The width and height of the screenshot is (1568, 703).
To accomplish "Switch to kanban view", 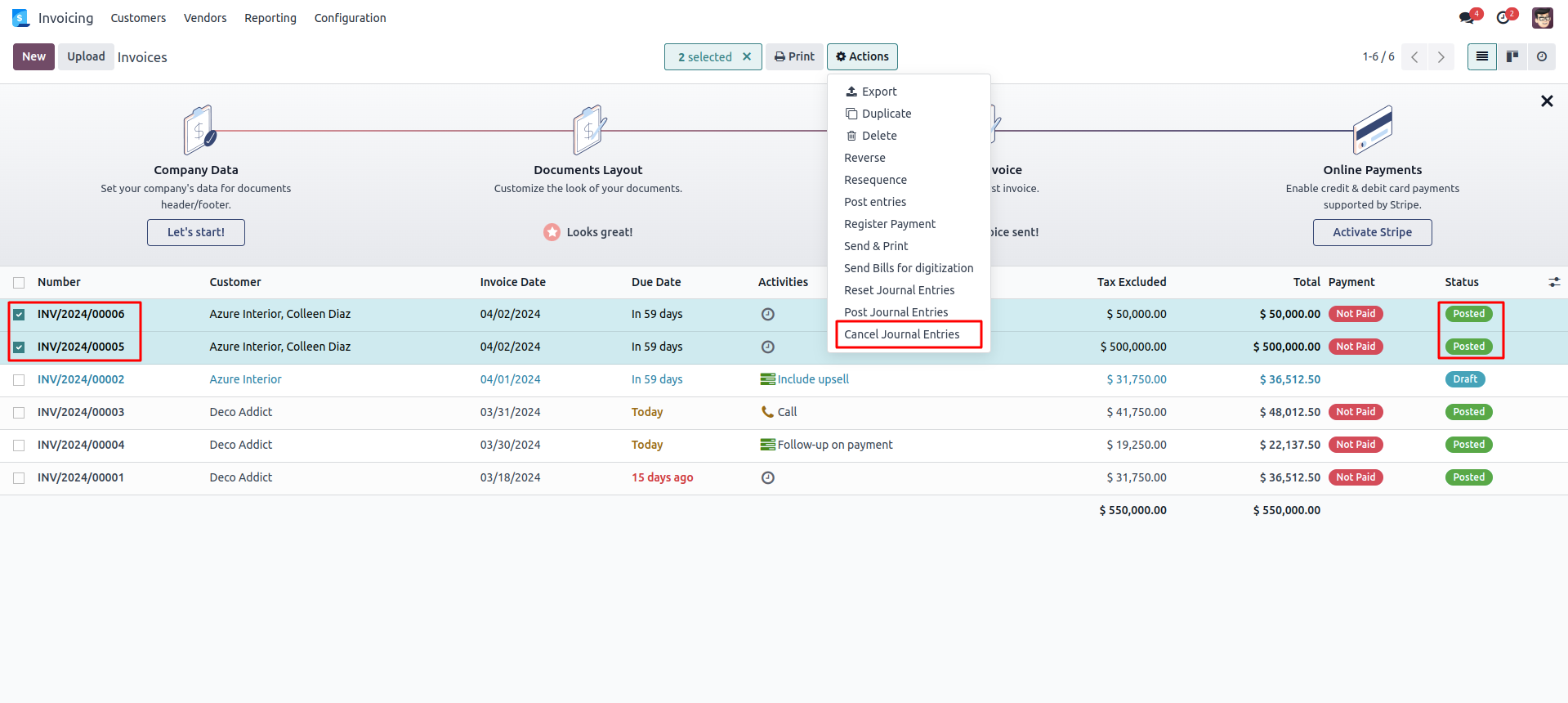I will click(1512, 56).
